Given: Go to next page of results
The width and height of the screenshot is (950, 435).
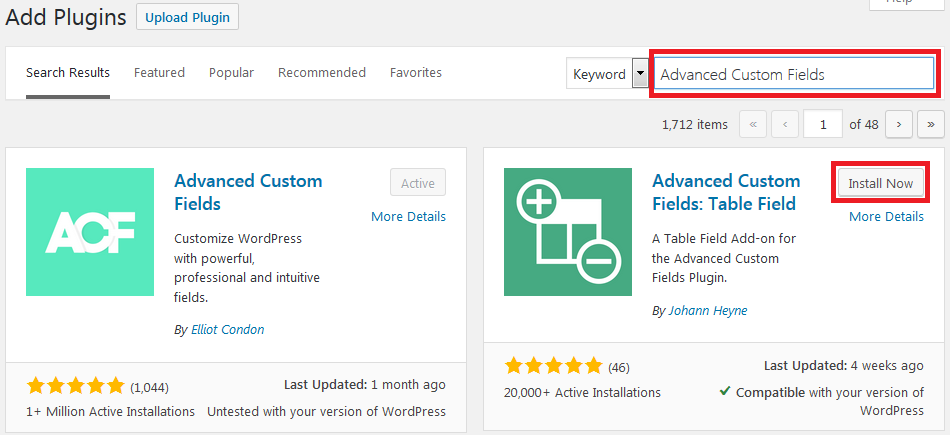Looking at the screenshot, I should [x=899, y=124].
